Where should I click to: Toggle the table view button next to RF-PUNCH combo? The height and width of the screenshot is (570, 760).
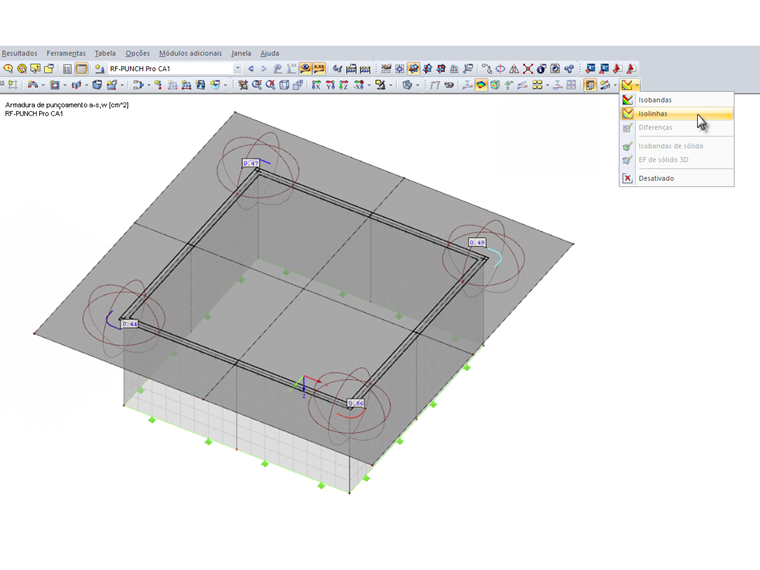click(x=81, y=69)
